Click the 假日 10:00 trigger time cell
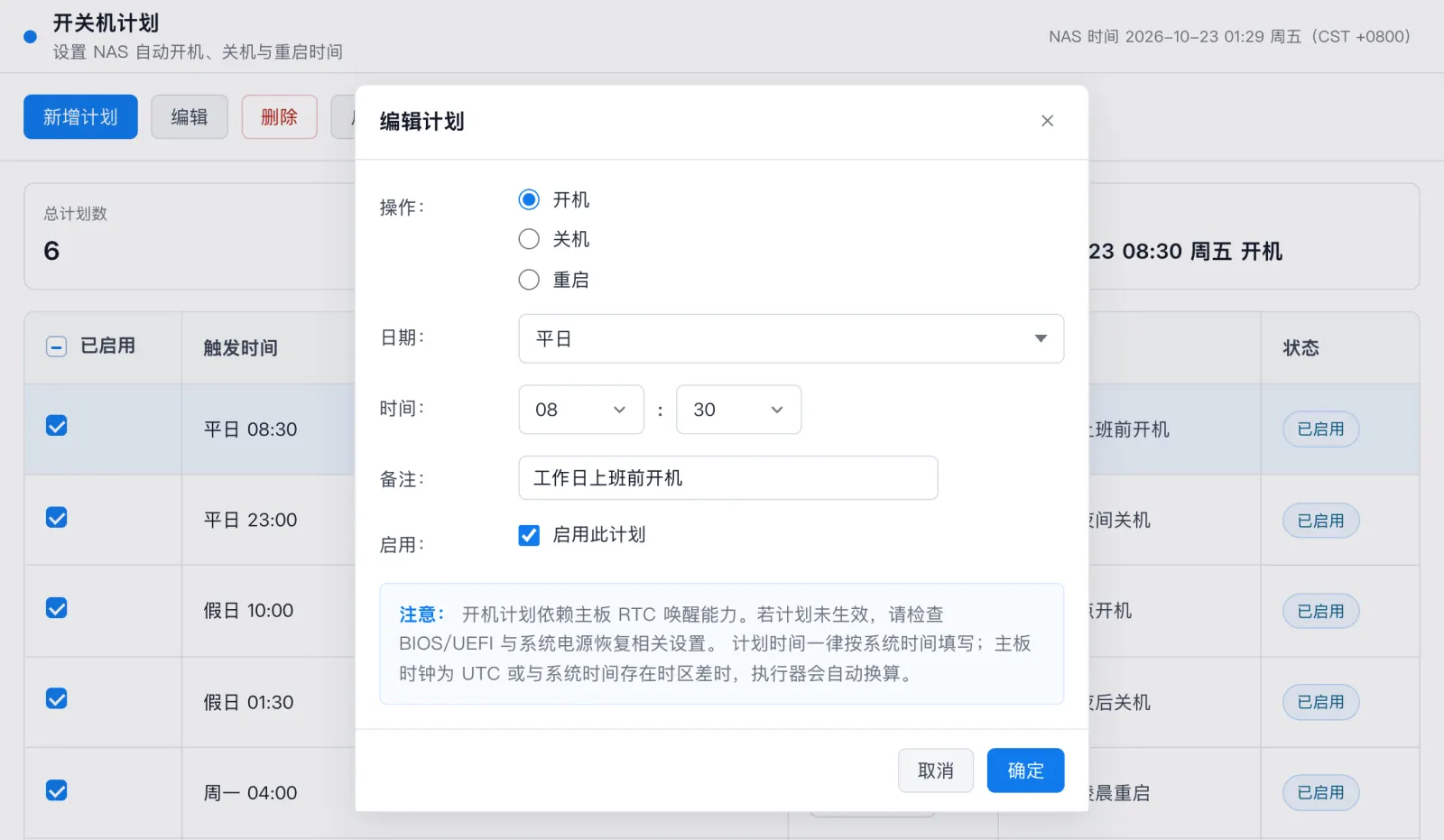Viewport: 1444px width, 840px height. coord(248,611)
